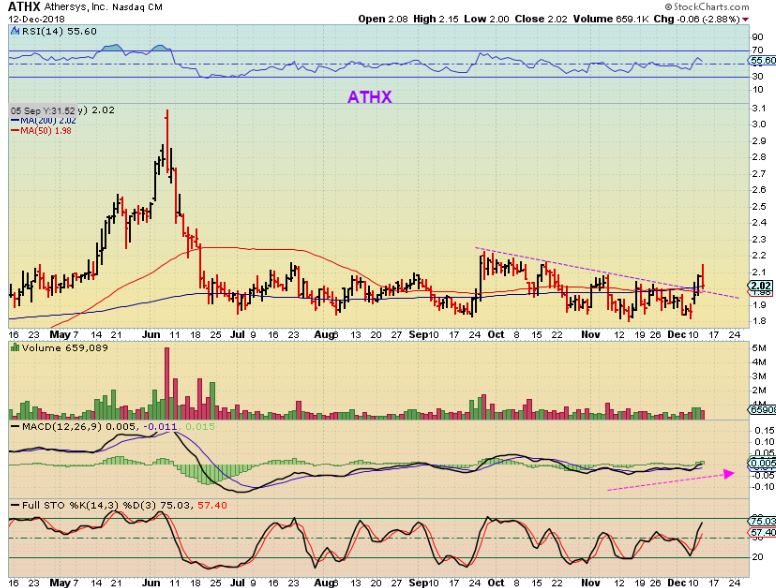Image resolution: width=776 pixels, height=588 pixels.
Task: Click the 0.15 MACD scale label
Action: [764, 430]
